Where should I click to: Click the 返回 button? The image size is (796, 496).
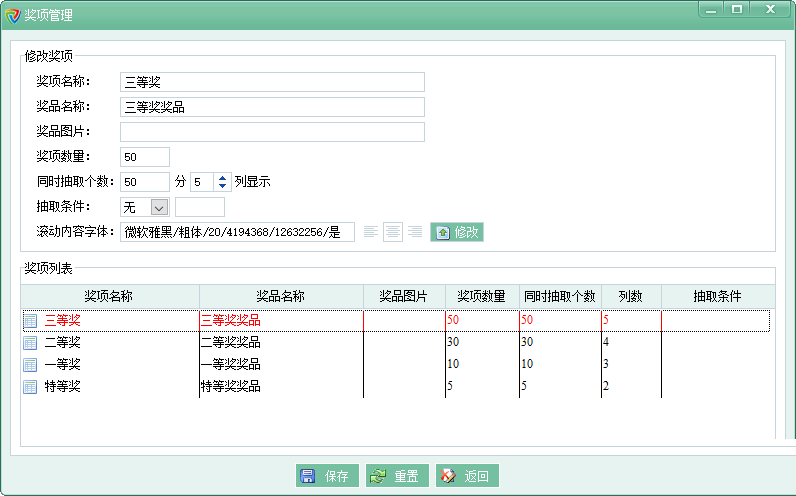[x=466, y=476]
